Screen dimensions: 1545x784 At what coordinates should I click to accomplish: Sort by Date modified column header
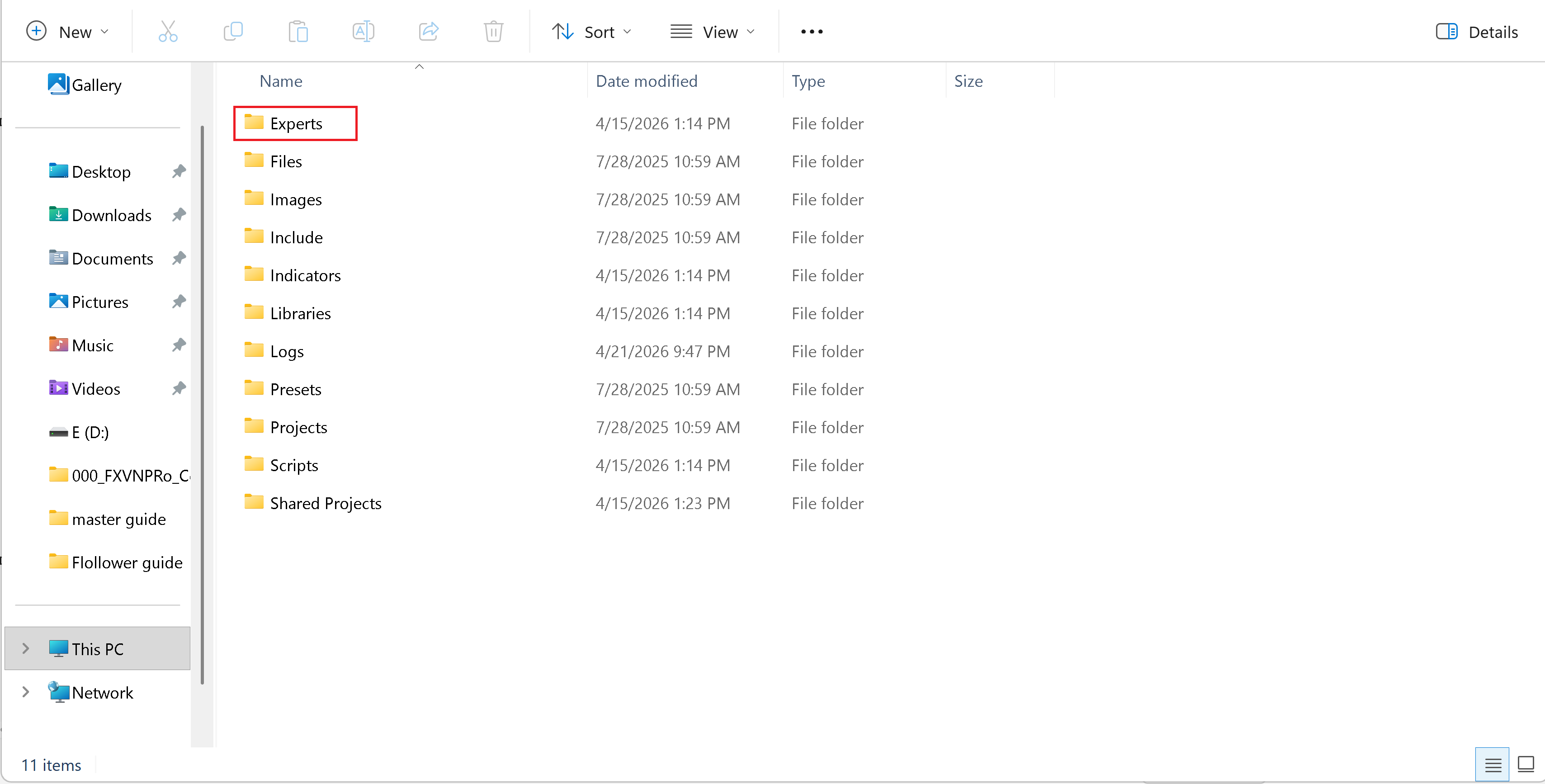tap(646, 81)
